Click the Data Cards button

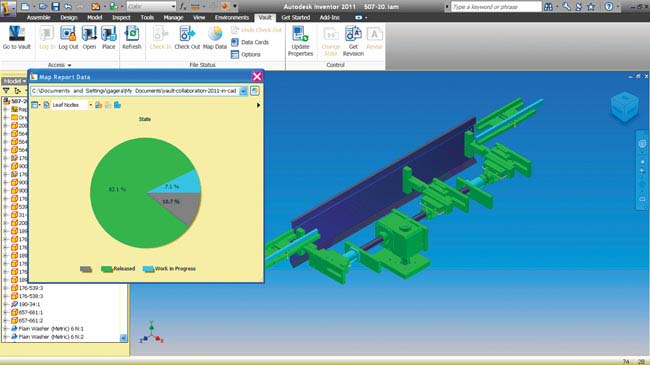click(x=250, y=42)
